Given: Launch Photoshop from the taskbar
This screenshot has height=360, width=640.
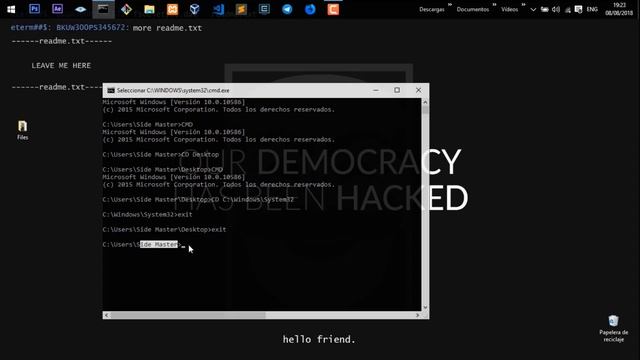Looking at the screenshot, I should click(x=35, y=9).
